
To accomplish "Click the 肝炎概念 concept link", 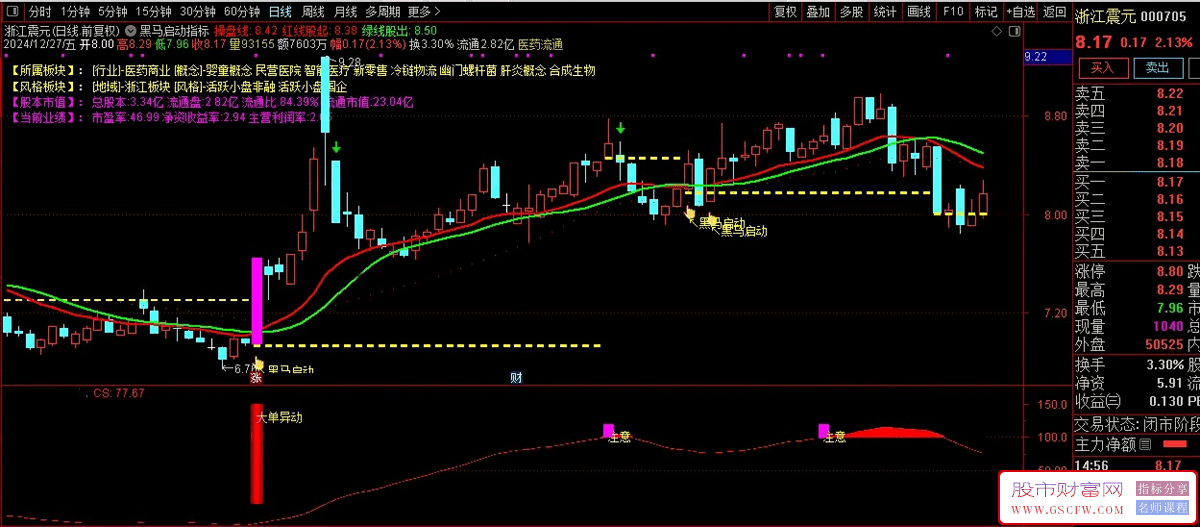I will [x=523, y=71].
